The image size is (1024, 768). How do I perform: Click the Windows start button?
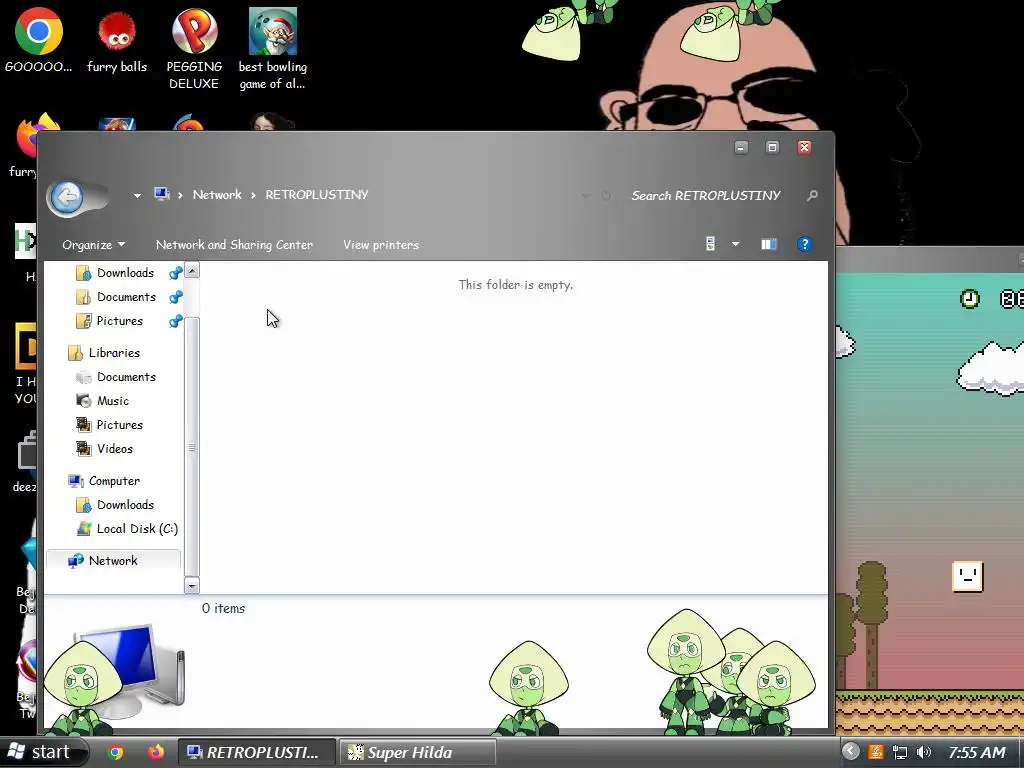pyautogui.click(x=43, y=752)
